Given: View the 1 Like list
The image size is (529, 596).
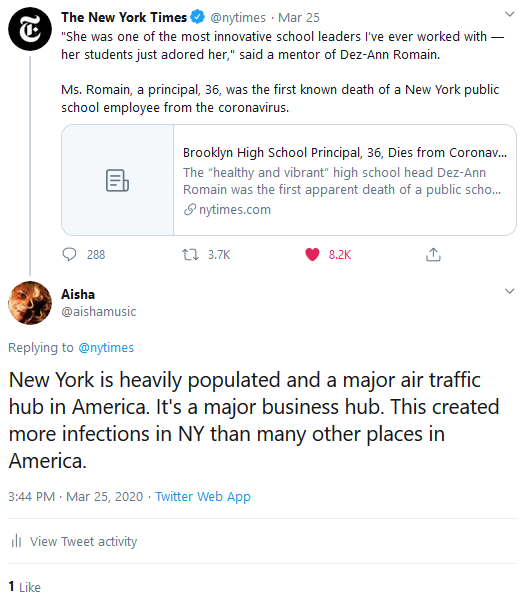Looking at the screenshot, I should pyautogui.click(x=24, y=586).
